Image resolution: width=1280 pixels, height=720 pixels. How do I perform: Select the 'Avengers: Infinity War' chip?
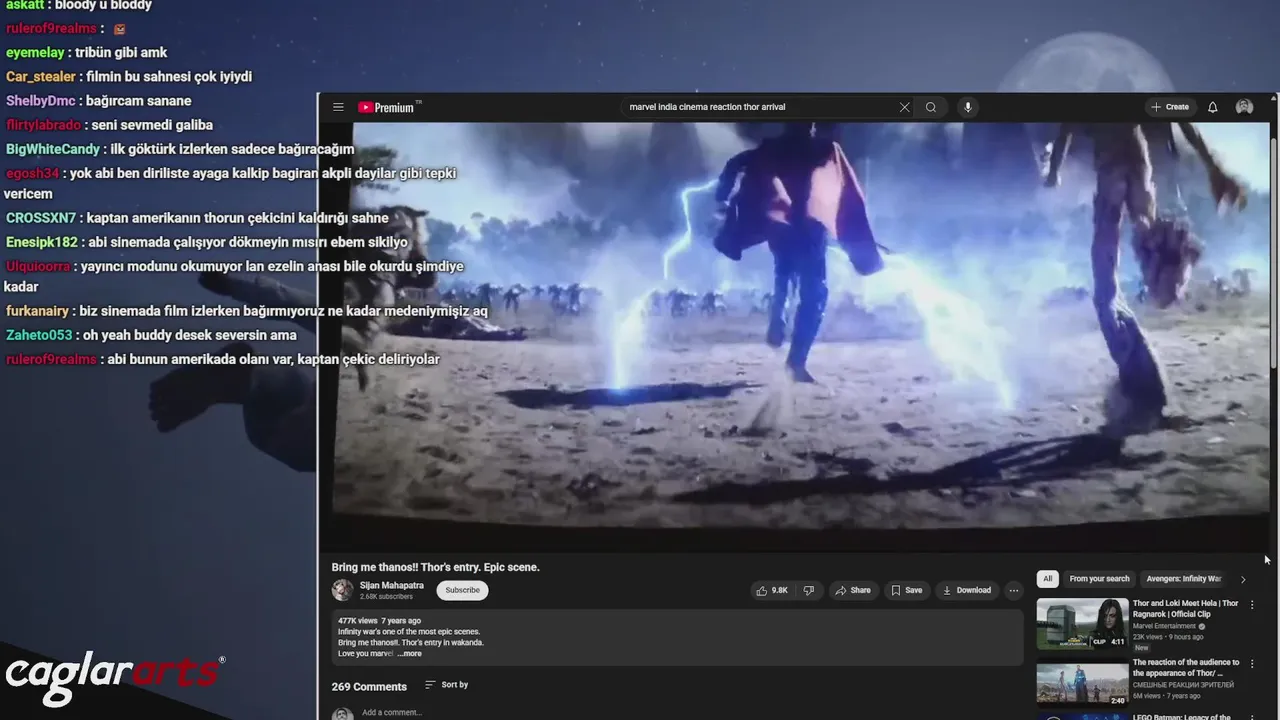(x=1183, y=579)
